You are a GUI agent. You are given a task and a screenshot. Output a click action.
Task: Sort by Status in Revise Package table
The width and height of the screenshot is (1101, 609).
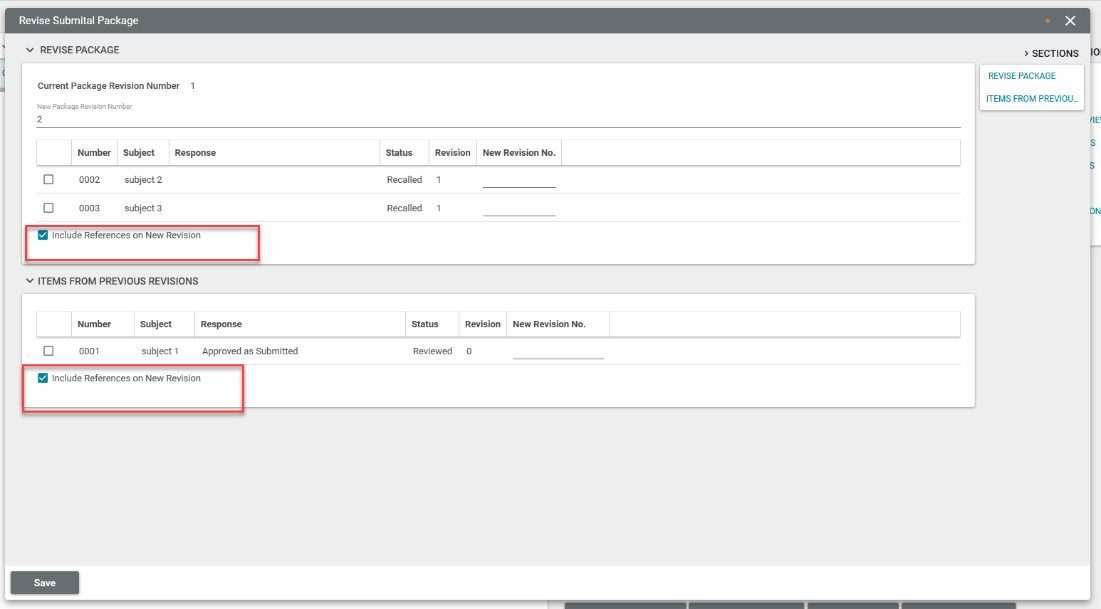coord(399,153)
